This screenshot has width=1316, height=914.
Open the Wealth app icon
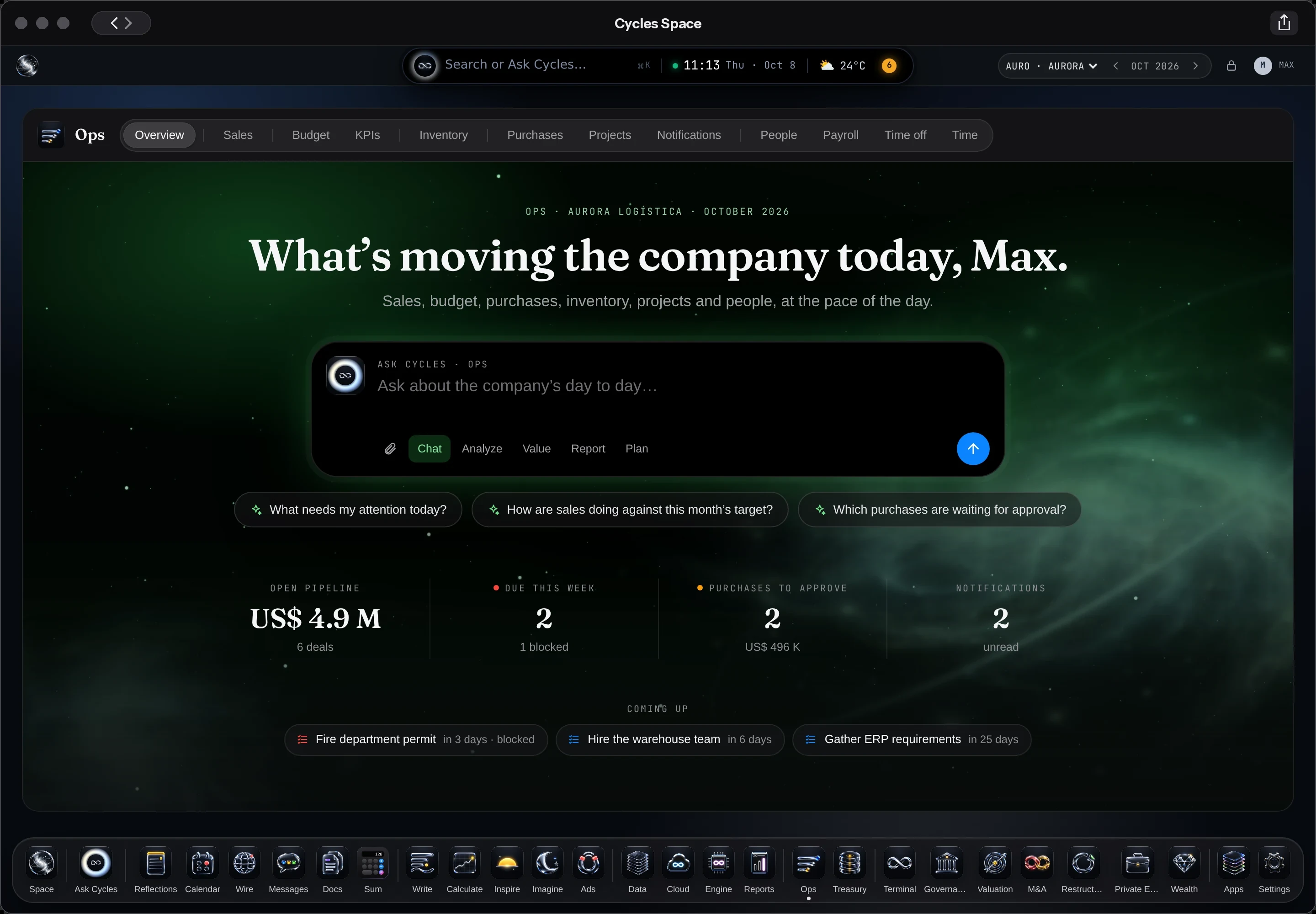coord(1183,862)
